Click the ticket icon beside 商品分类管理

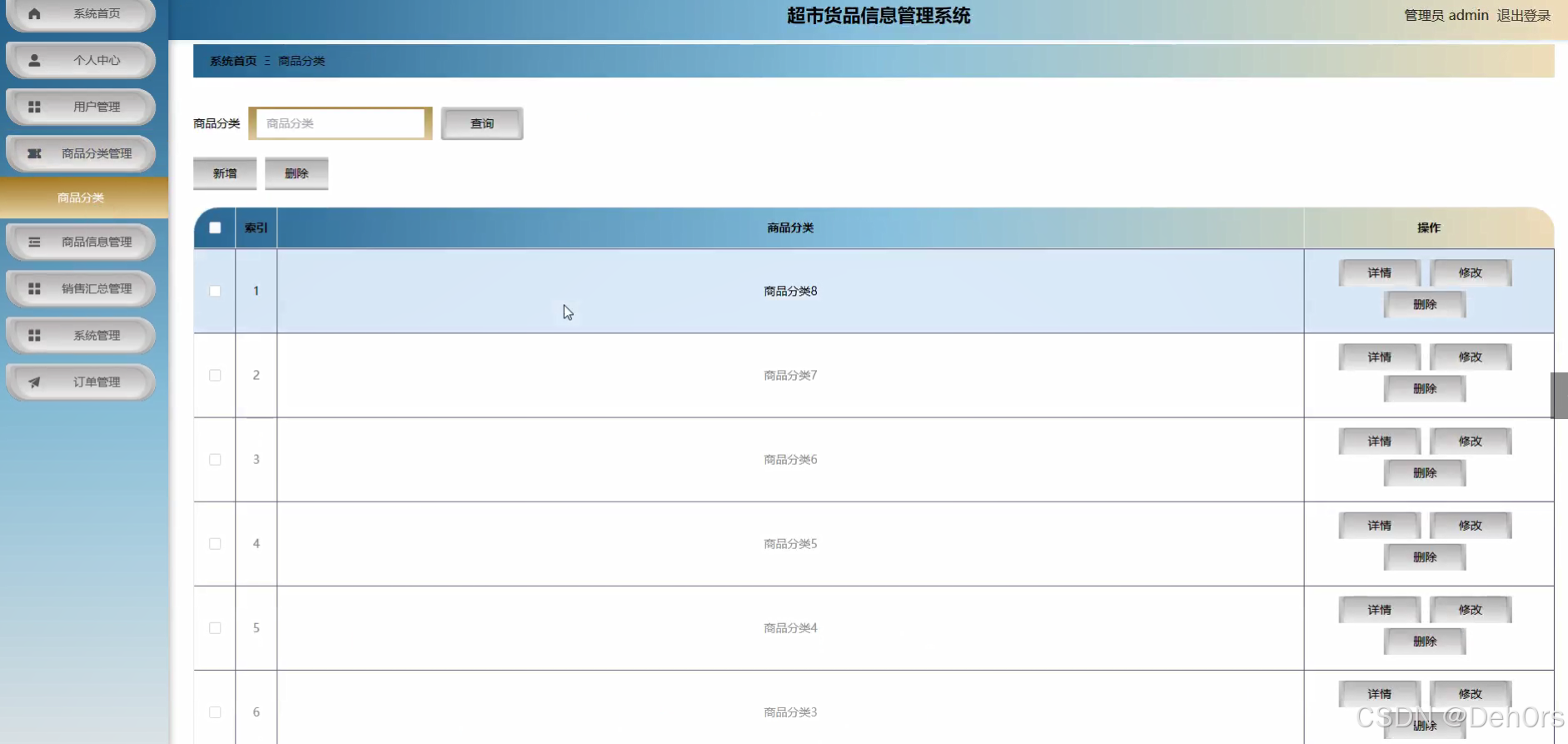34,153
